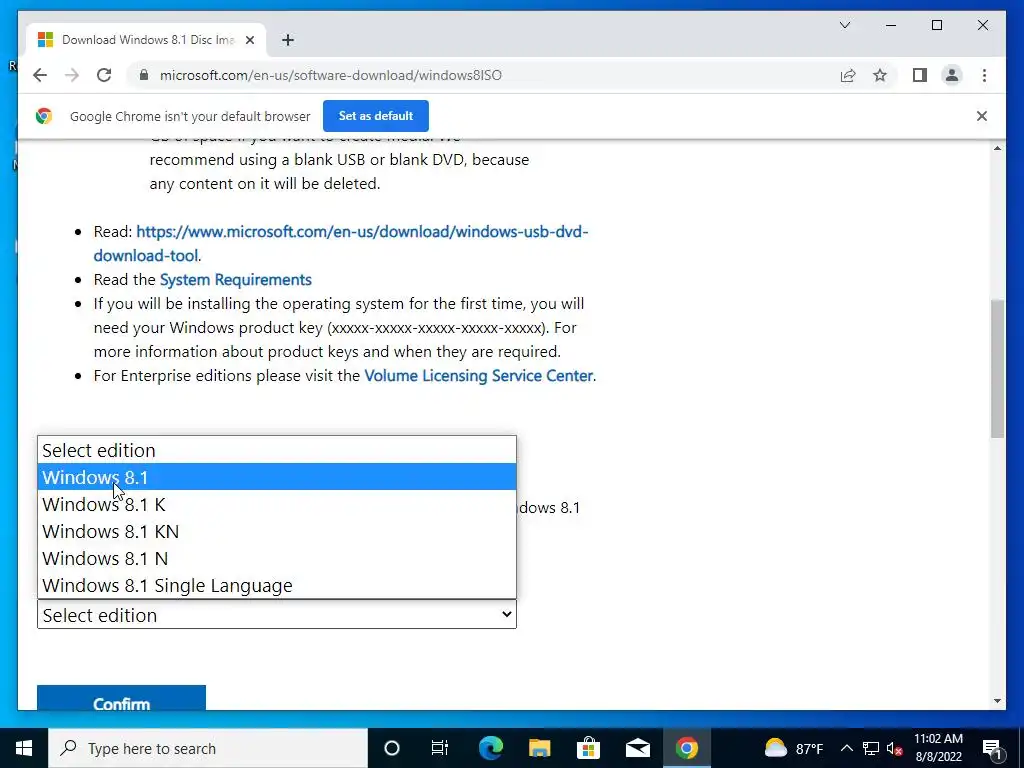The image size is (1024, 768).
Task: Open the Chrome three-dot menu
Action: point(984,75)
